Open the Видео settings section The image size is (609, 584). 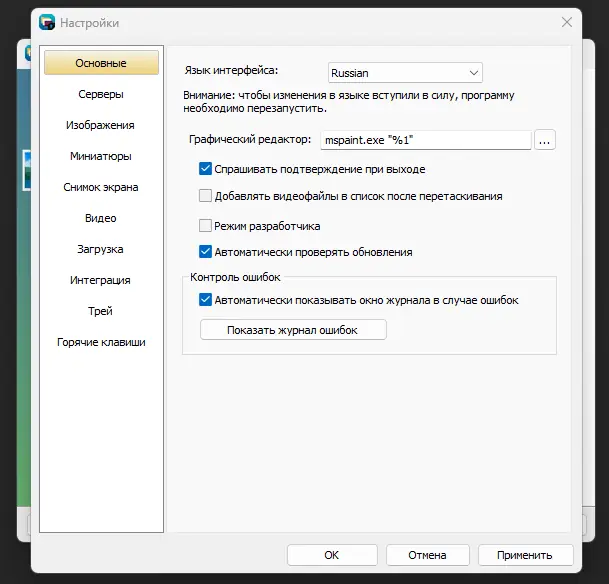pyautogui.click(x=101, y=218)
